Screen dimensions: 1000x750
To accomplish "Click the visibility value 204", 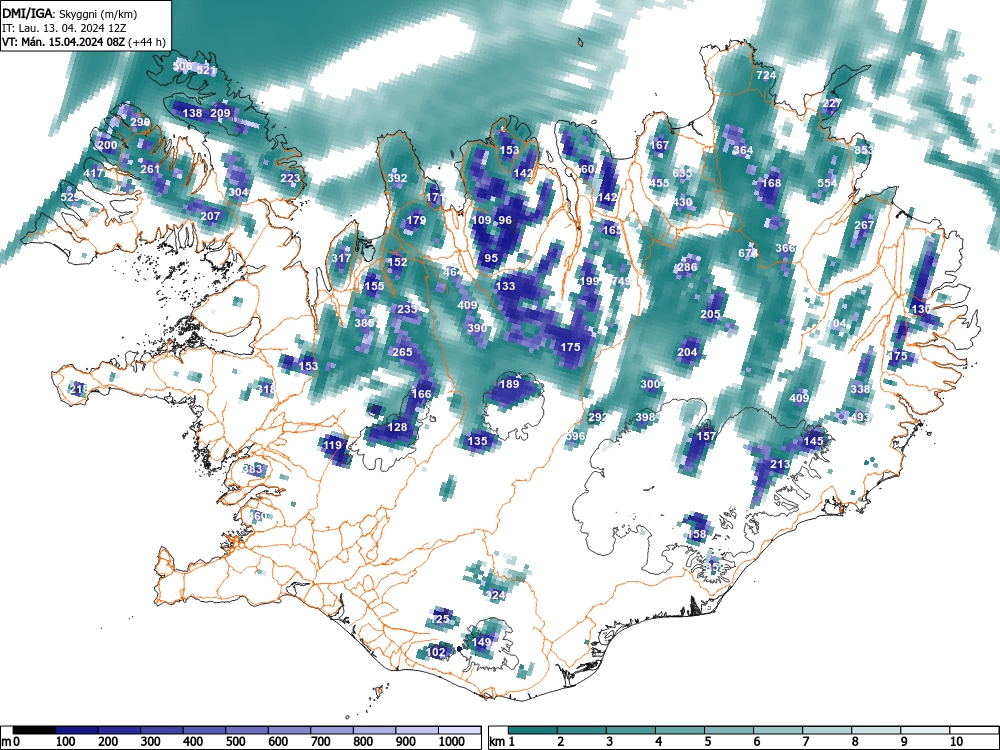I will click(x=687, y=352).
